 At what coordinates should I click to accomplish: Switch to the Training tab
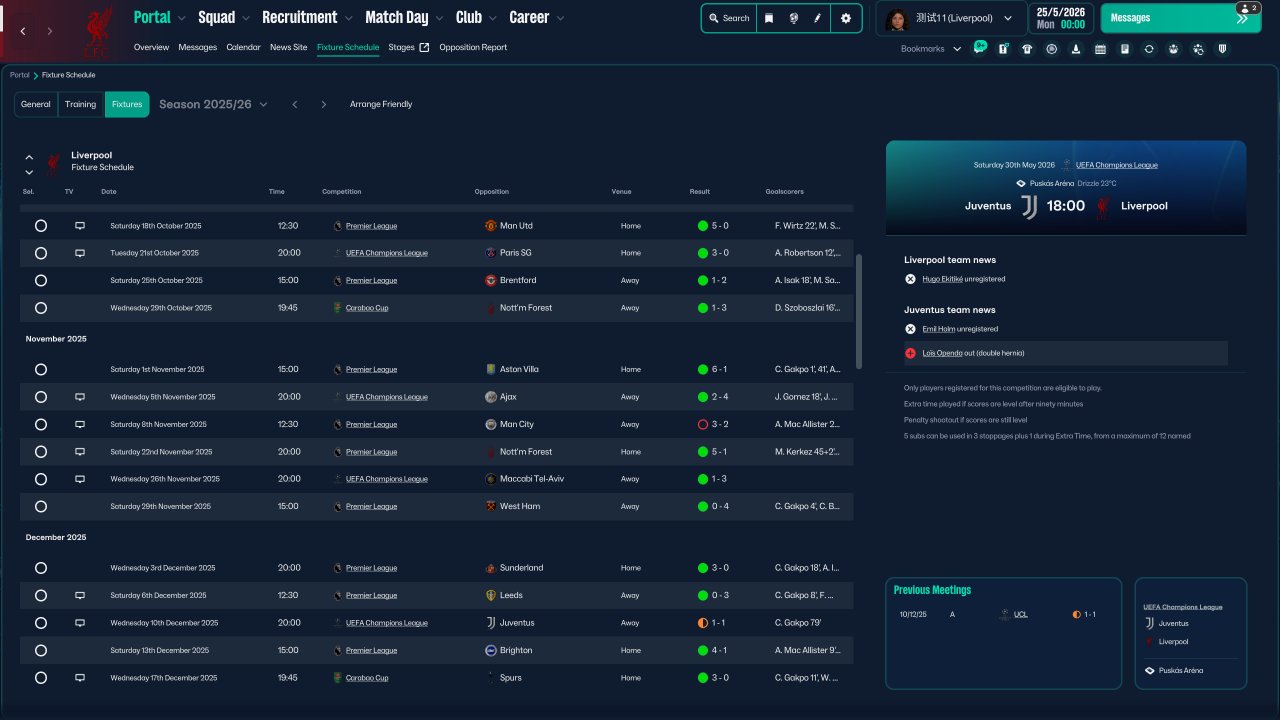(80, 104)
